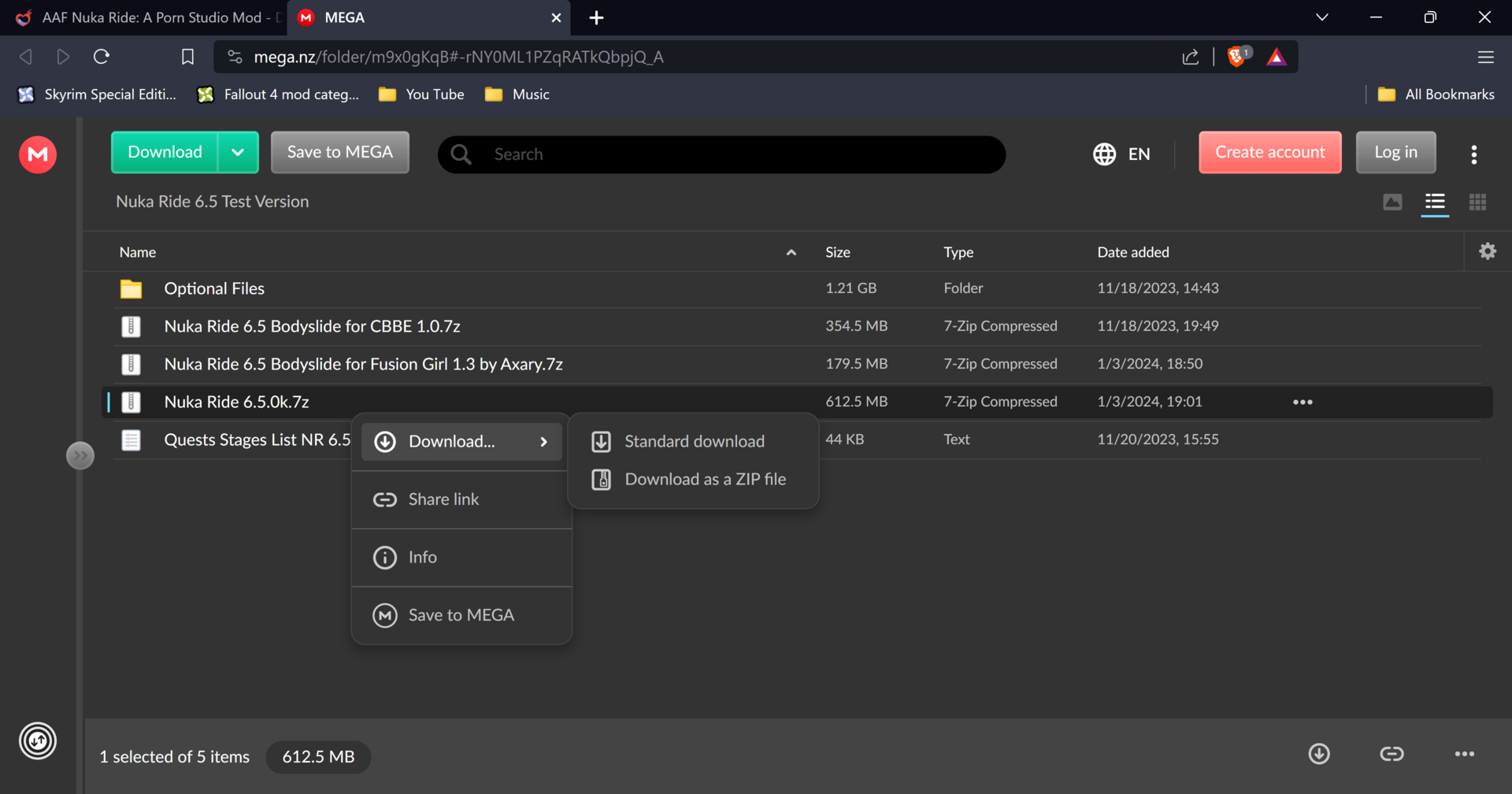
Task: Sort by Date added column header
Action: (x=1133, y=252)
